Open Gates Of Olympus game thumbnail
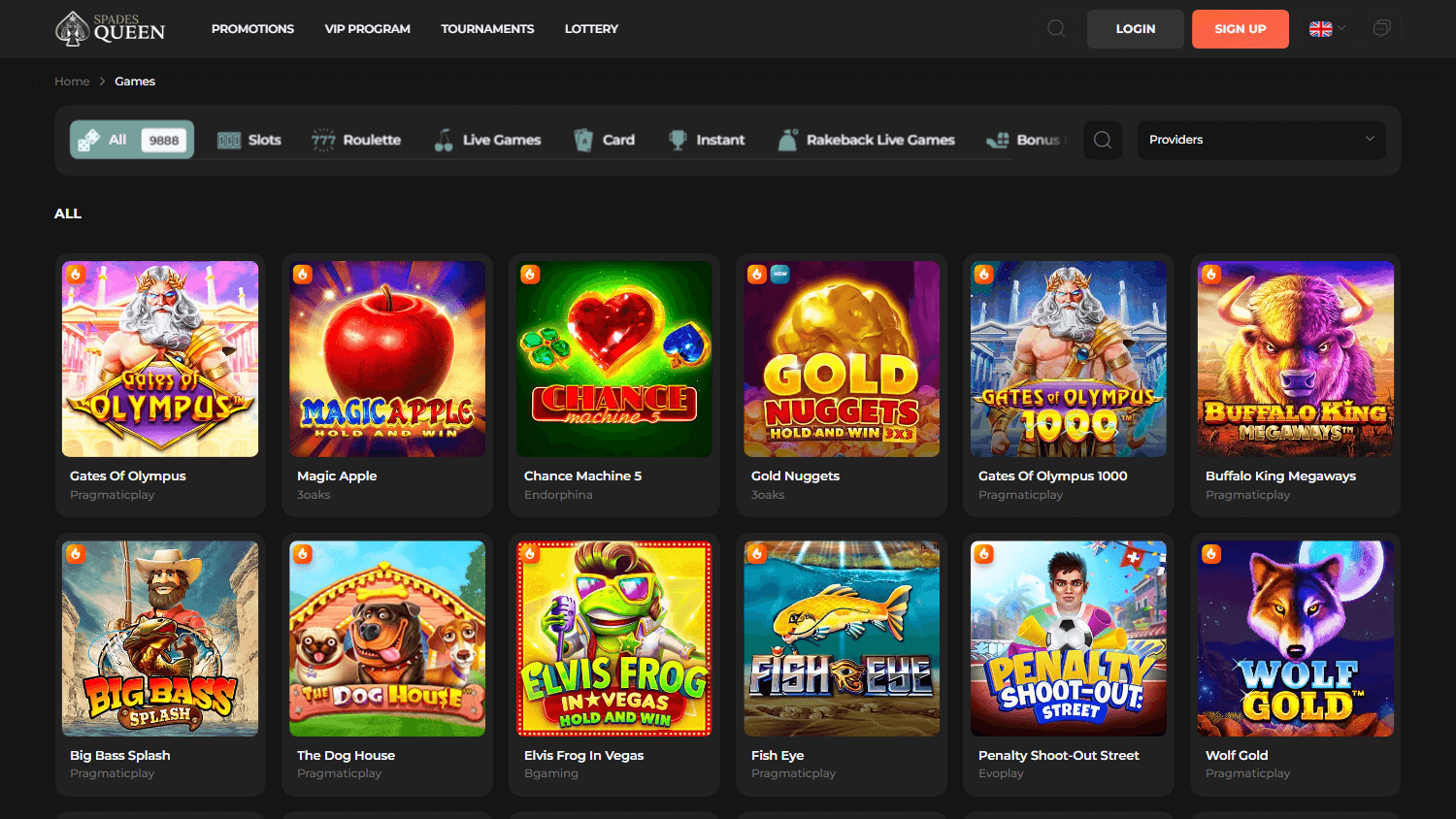Screen dimensions: 1456x819 click(160, 359)
